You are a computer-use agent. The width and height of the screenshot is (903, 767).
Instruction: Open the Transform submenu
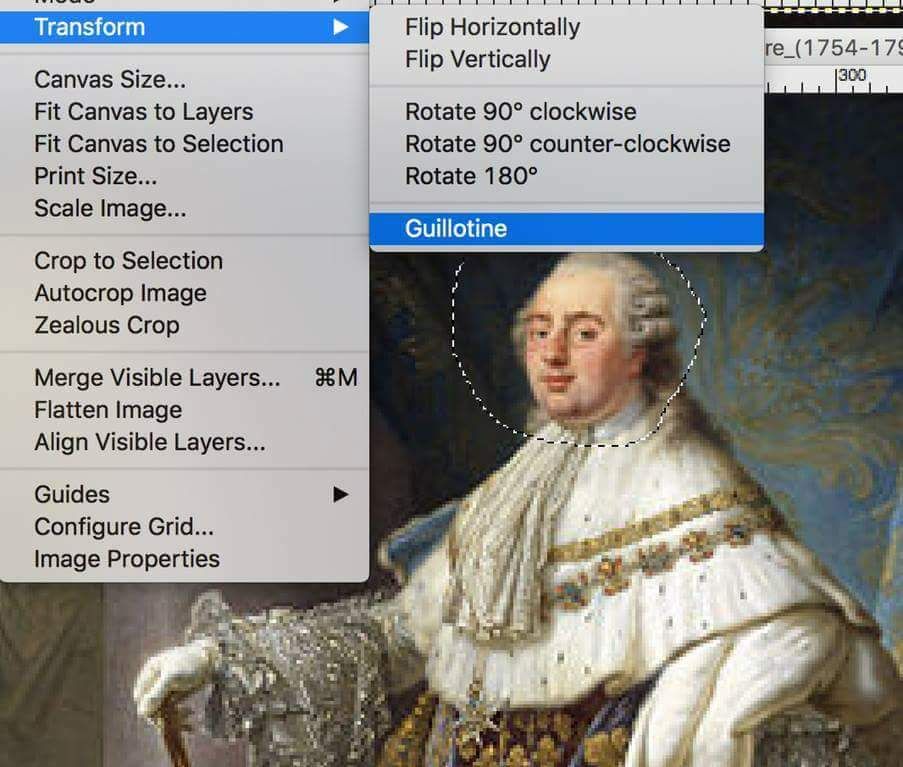184,27
